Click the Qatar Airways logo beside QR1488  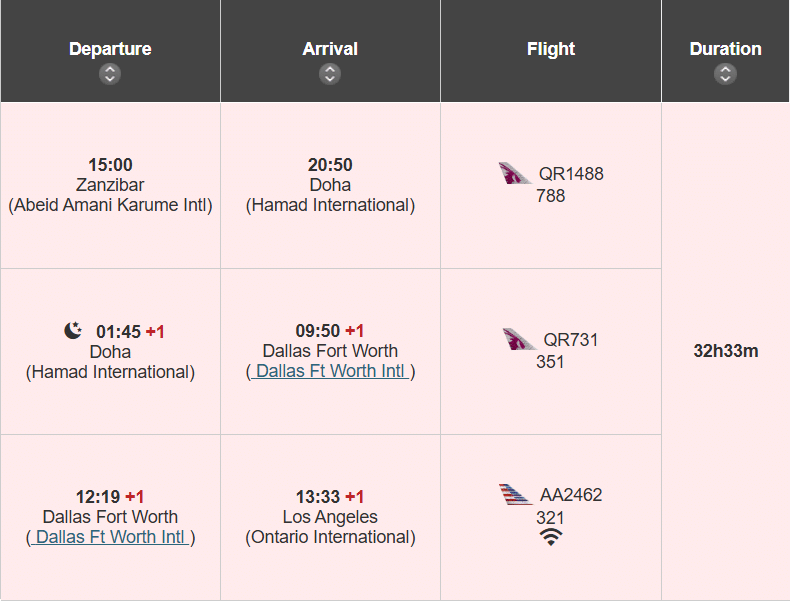click(515, 174)
